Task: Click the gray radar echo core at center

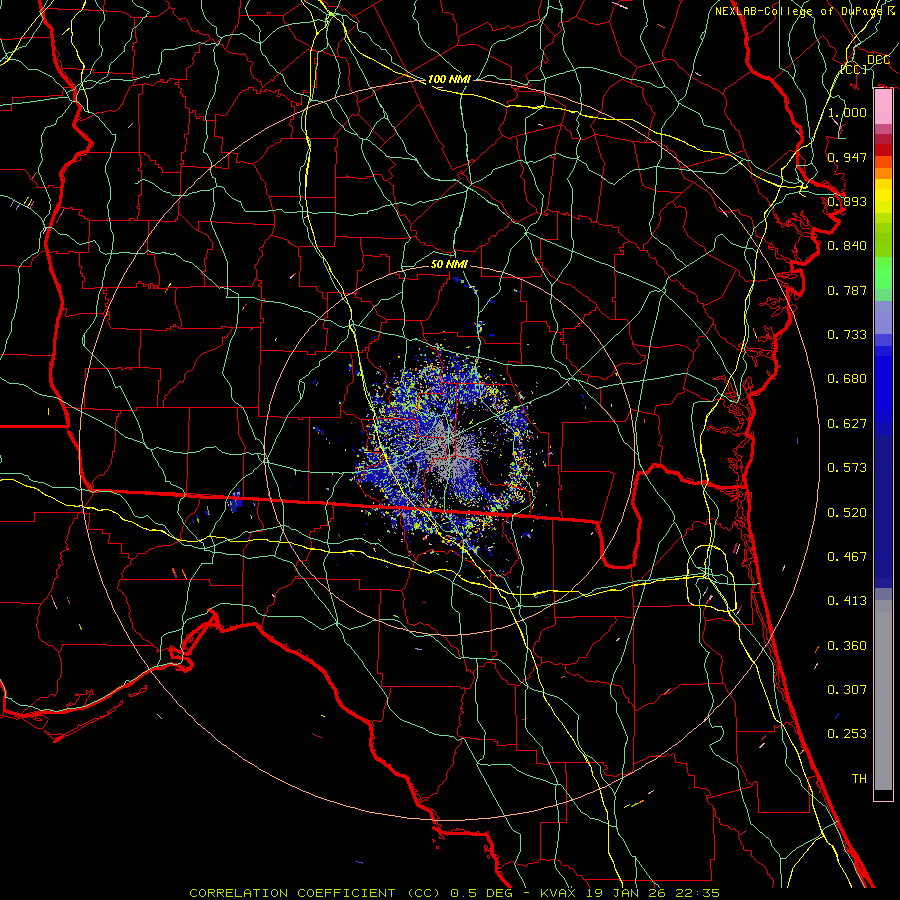Action: [451, 453]
